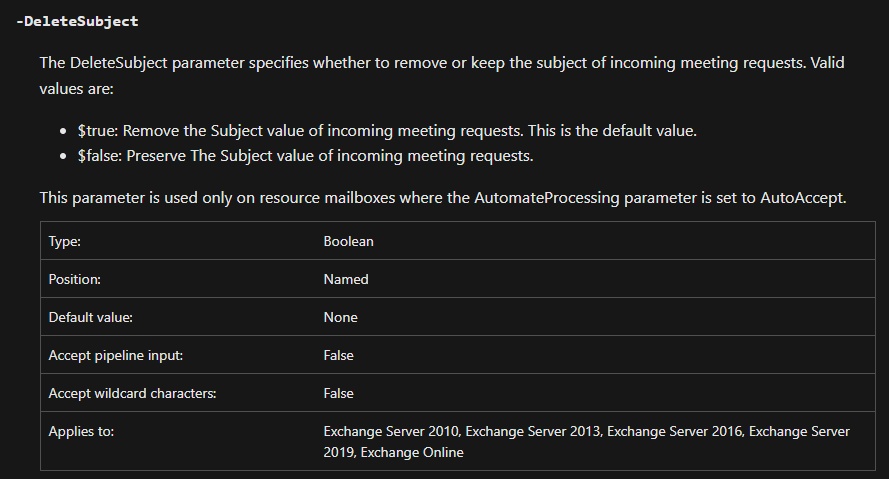Select False in pipeline input row
889x479 pixels.
point(338,355)
